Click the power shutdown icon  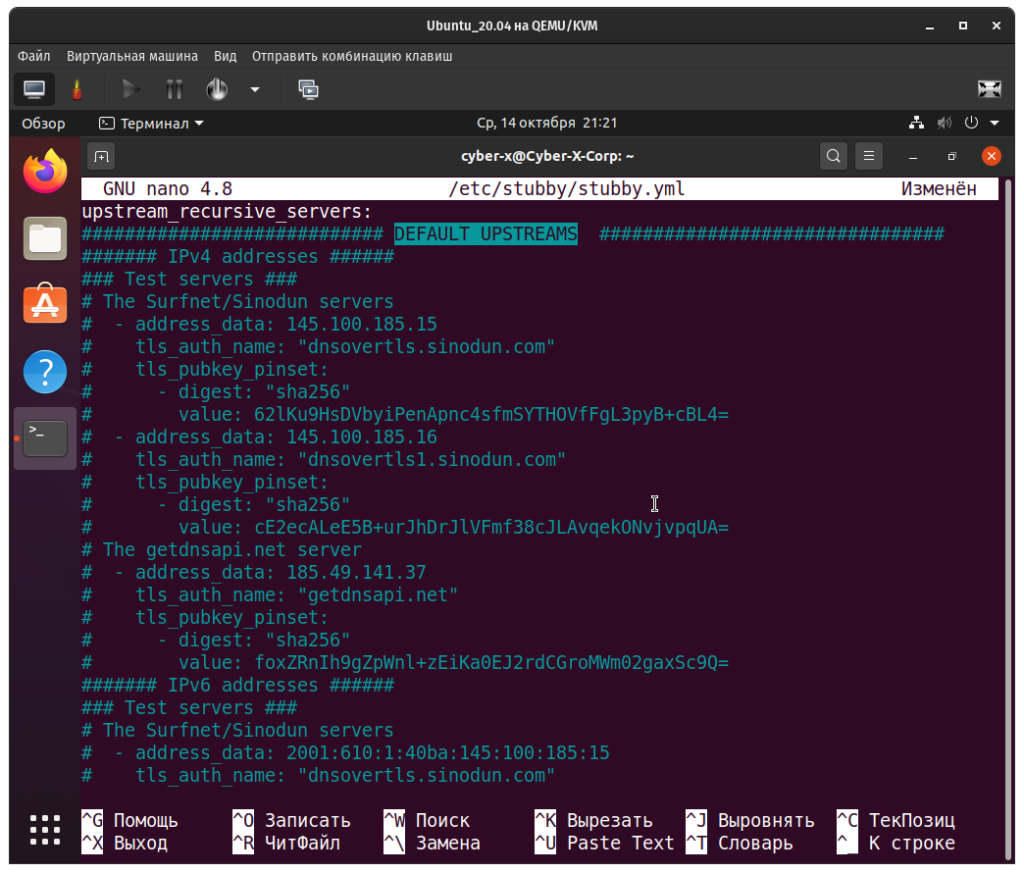tap(217, 90)
